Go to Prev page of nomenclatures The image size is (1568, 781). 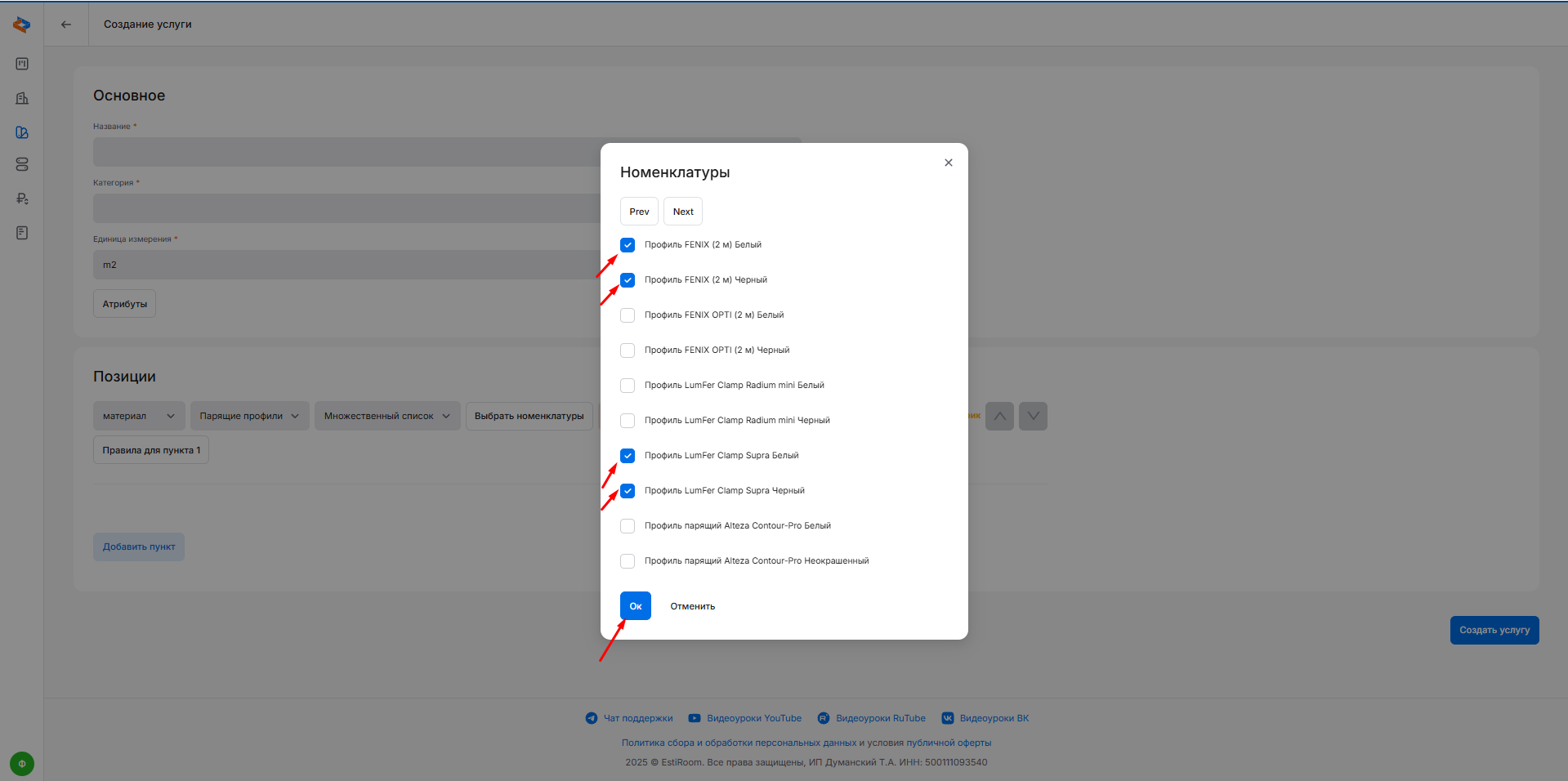tap(639, 212)
